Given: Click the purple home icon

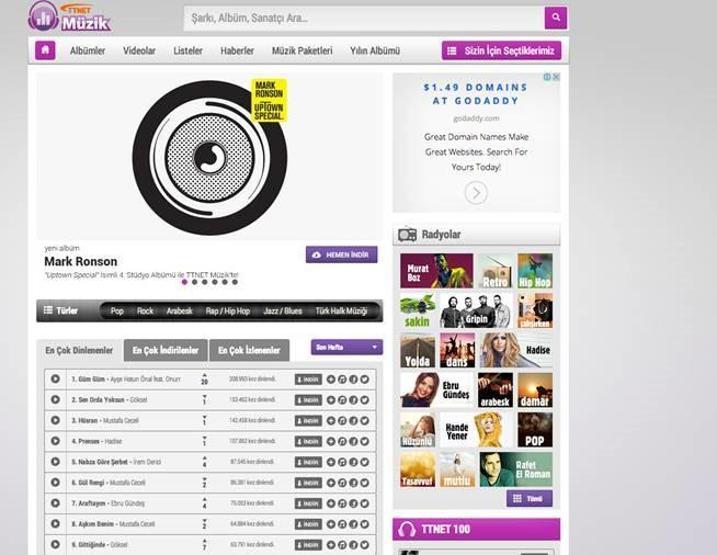Looking at the screenshot, I should point(45,50).
